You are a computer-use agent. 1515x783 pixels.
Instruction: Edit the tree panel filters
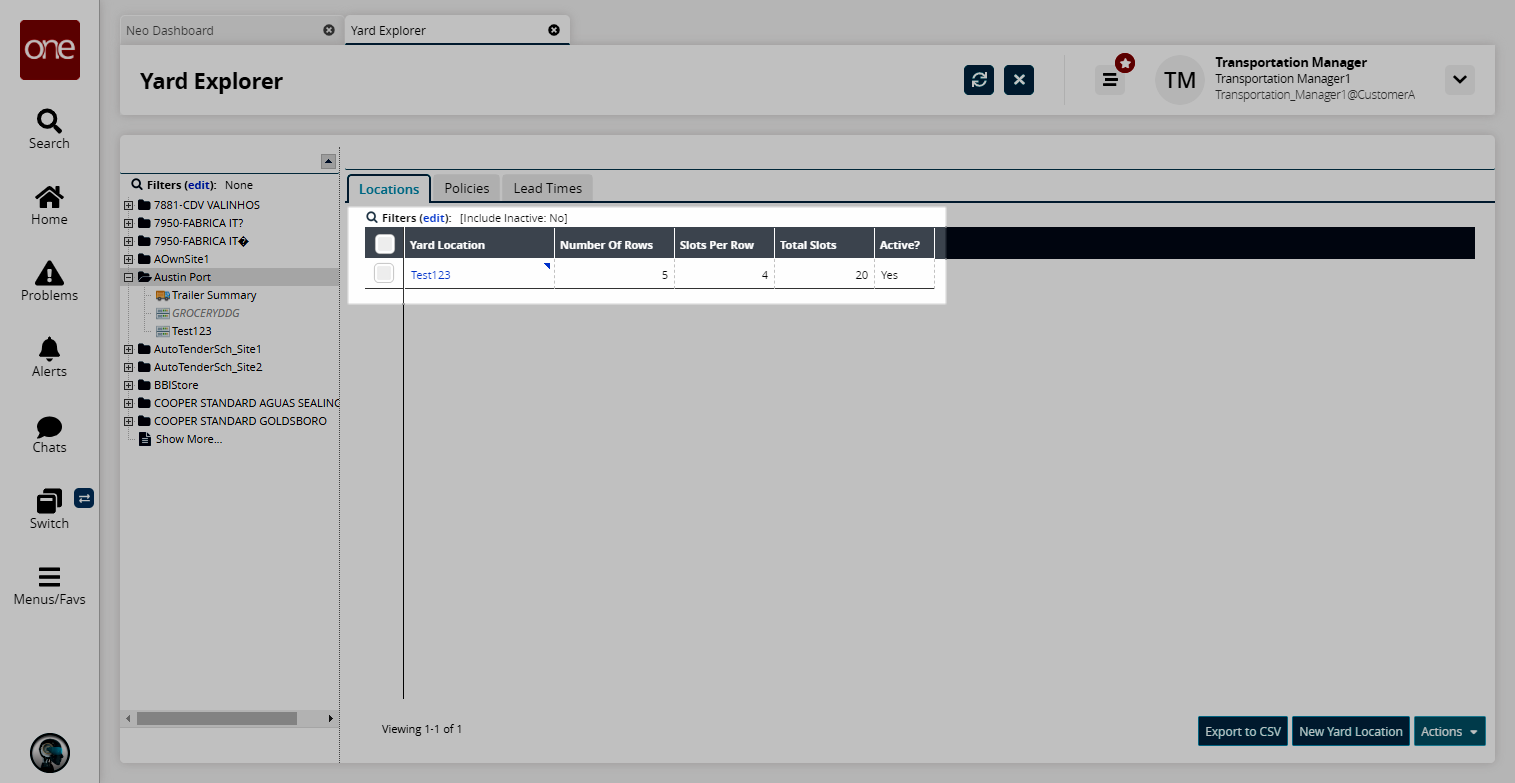(x=200, y=185)
